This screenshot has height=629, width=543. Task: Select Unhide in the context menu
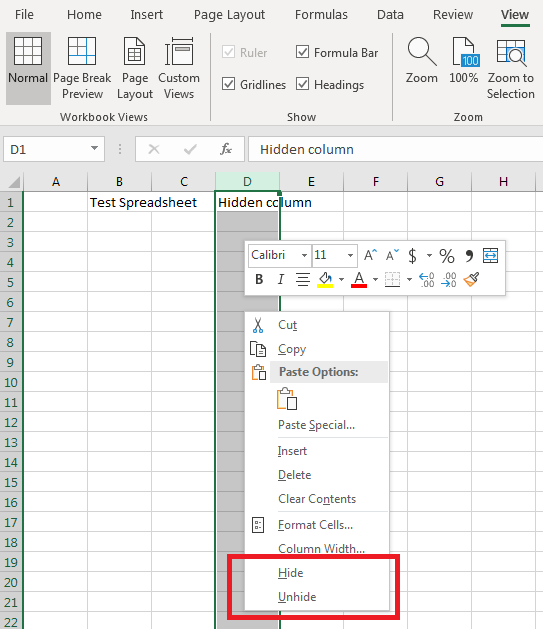pyautogui.click(x=297, y=597)
